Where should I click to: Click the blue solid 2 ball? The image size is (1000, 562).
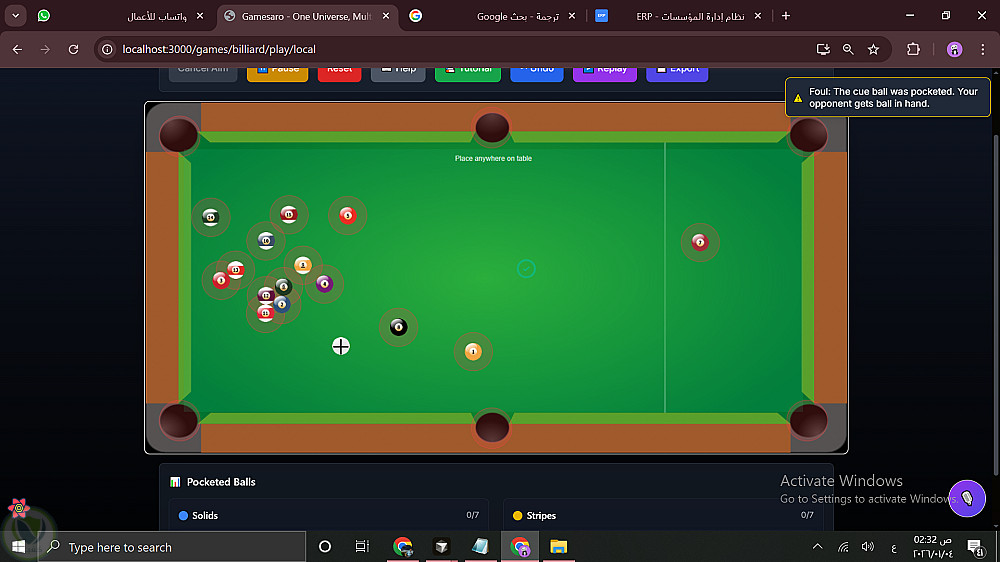point(282,304)
